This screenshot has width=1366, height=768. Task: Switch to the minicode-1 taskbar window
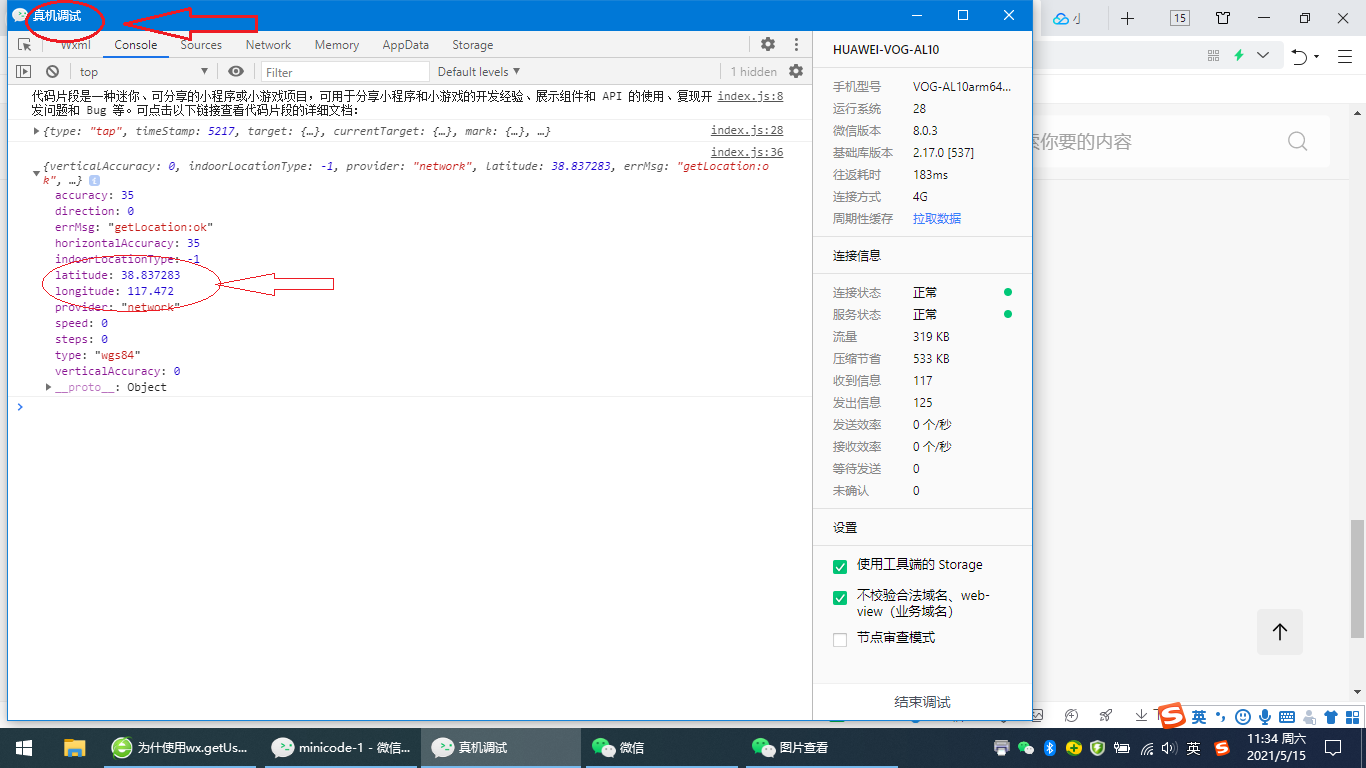(x=343, y=747)
